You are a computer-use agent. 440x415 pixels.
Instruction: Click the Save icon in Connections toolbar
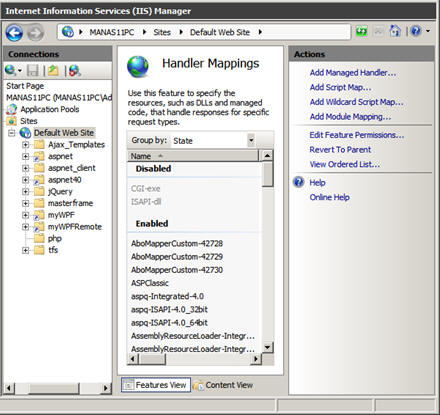coord(33,71)
